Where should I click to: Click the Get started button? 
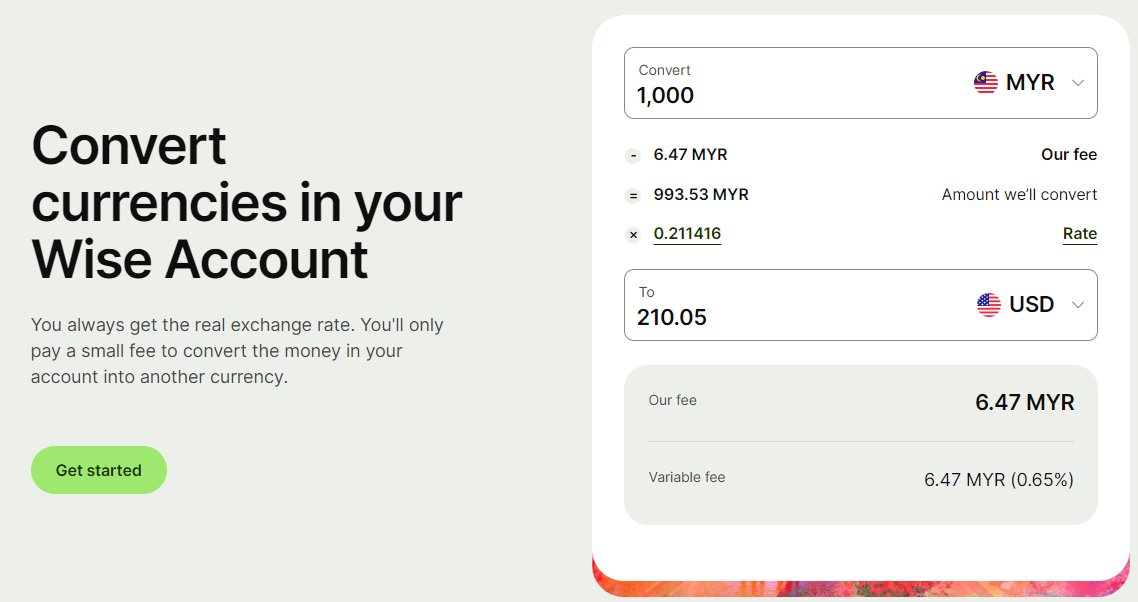99,470
